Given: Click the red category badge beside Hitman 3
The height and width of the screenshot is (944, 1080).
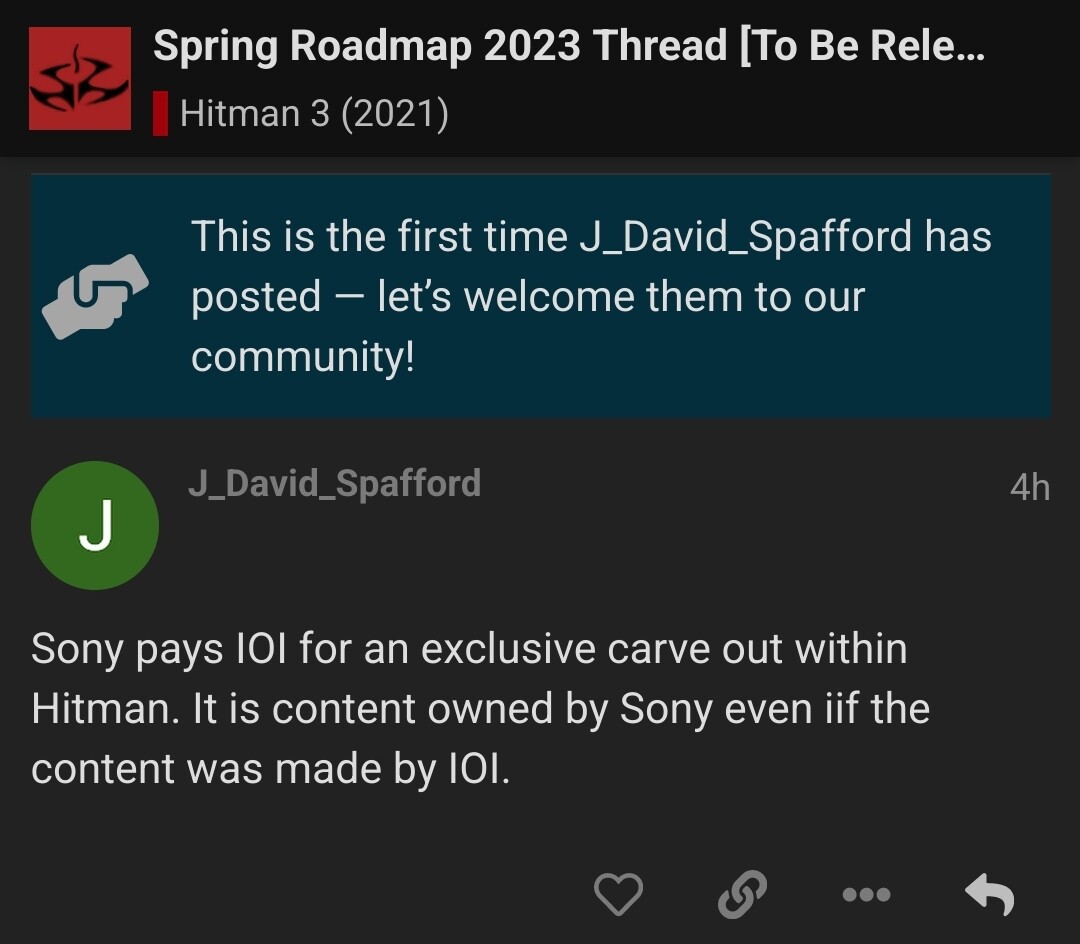Looking at the screenshot, I should tap(160, 114).
